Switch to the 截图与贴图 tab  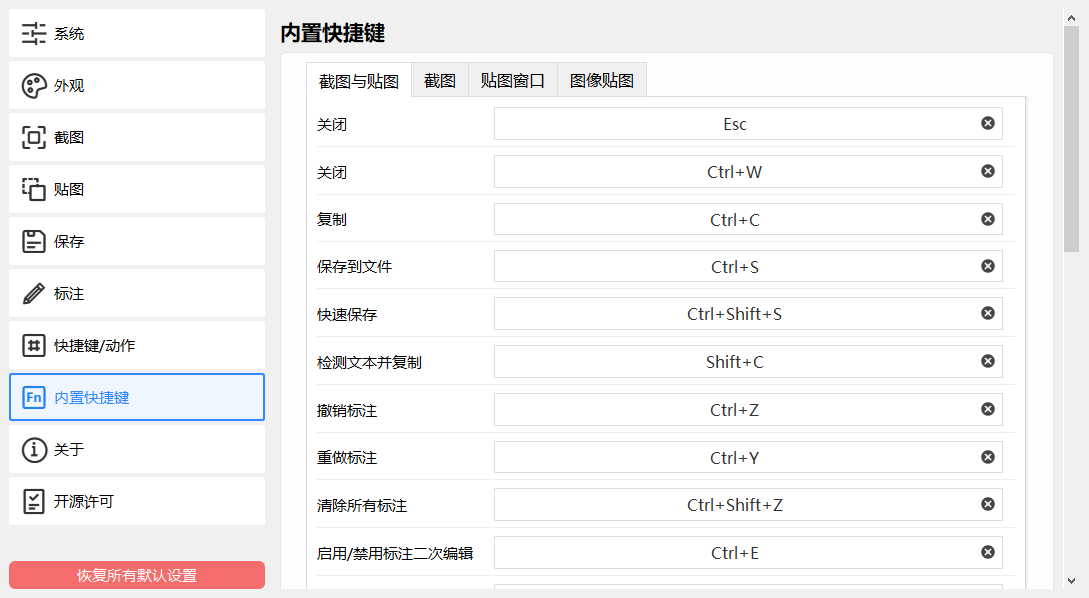click(359, 81)
